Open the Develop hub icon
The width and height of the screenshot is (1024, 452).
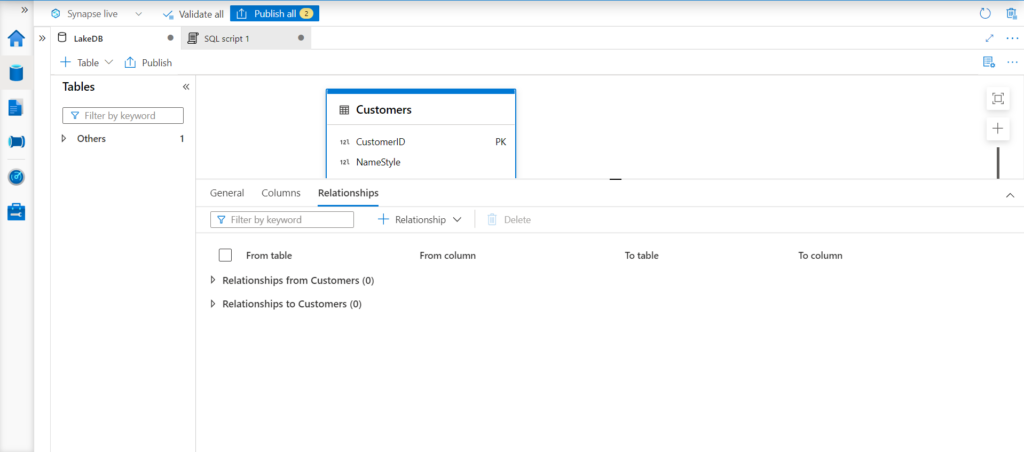(x=16, y=107)
